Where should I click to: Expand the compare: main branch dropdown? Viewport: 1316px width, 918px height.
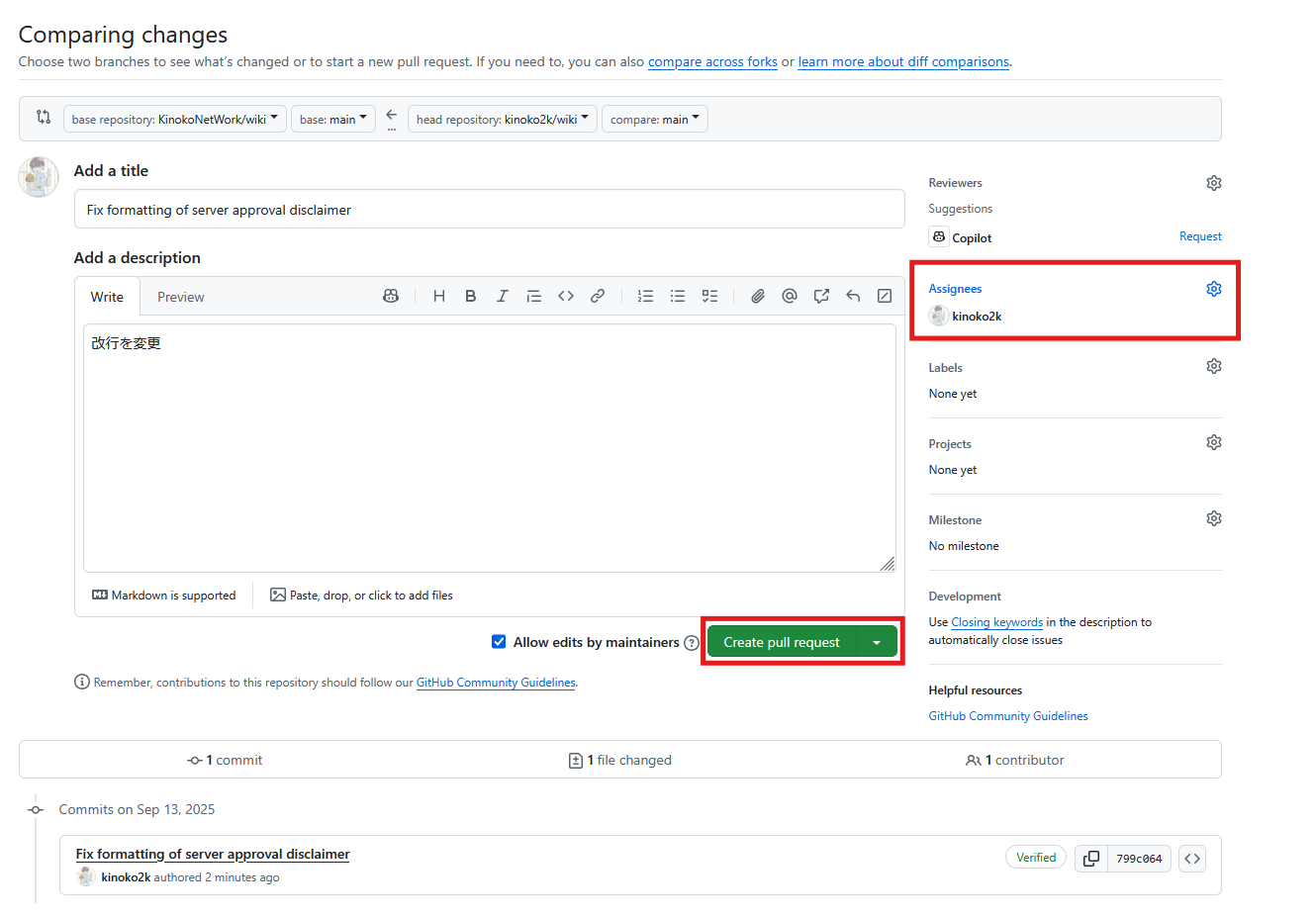[654, 119]
